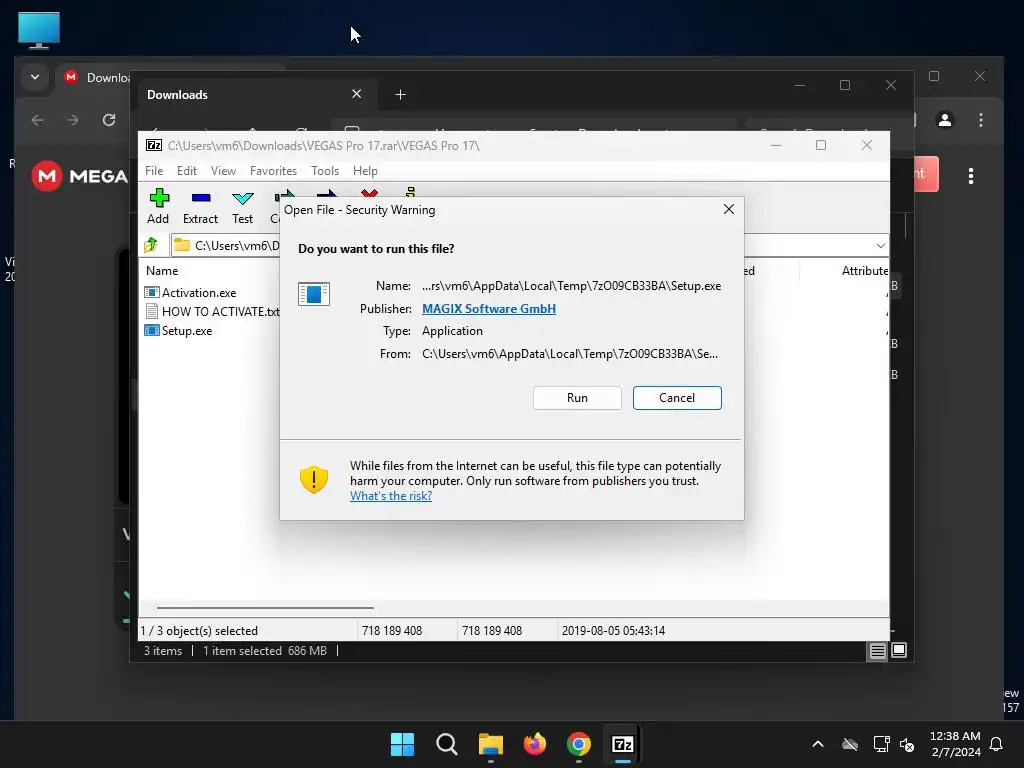Open File Explorer from the taskbar
Viewport: 1024px width, 768px height.
pos(490,744)
